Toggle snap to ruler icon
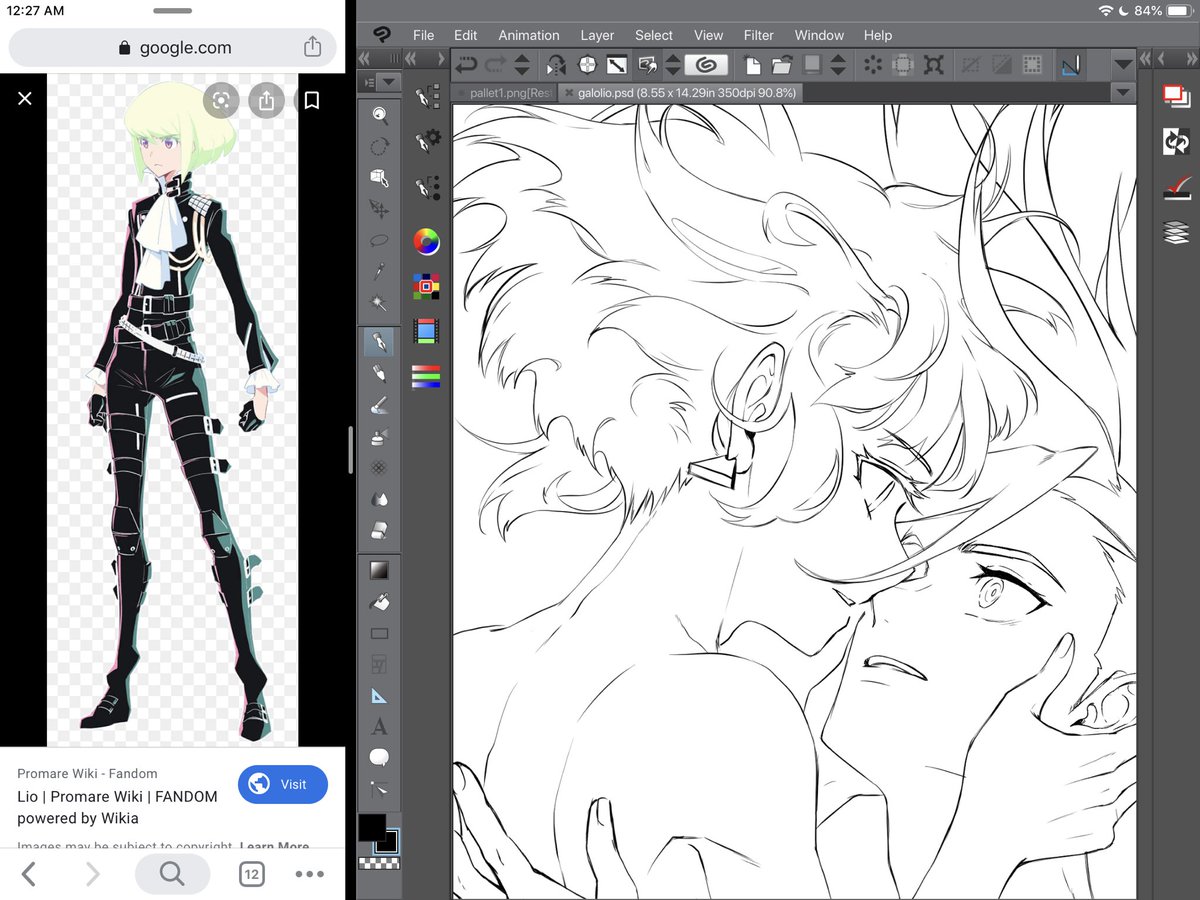Screen dimensions: 1200x900 click(1071, 65)
